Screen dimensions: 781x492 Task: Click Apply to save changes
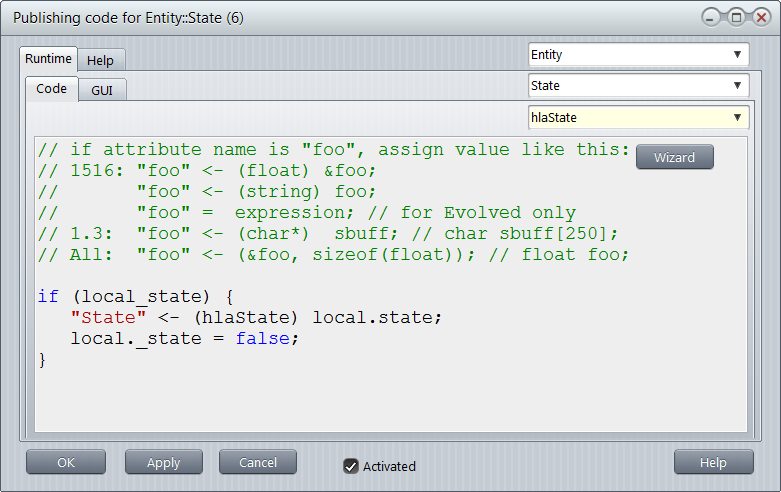point(163,462)
